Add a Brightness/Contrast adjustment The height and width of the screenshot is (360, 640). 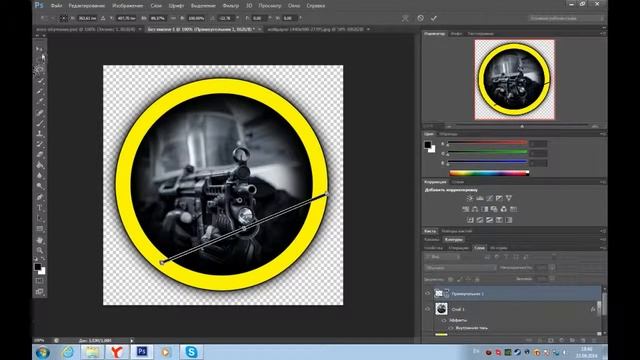pyautogui.click(x=470, y=198)
